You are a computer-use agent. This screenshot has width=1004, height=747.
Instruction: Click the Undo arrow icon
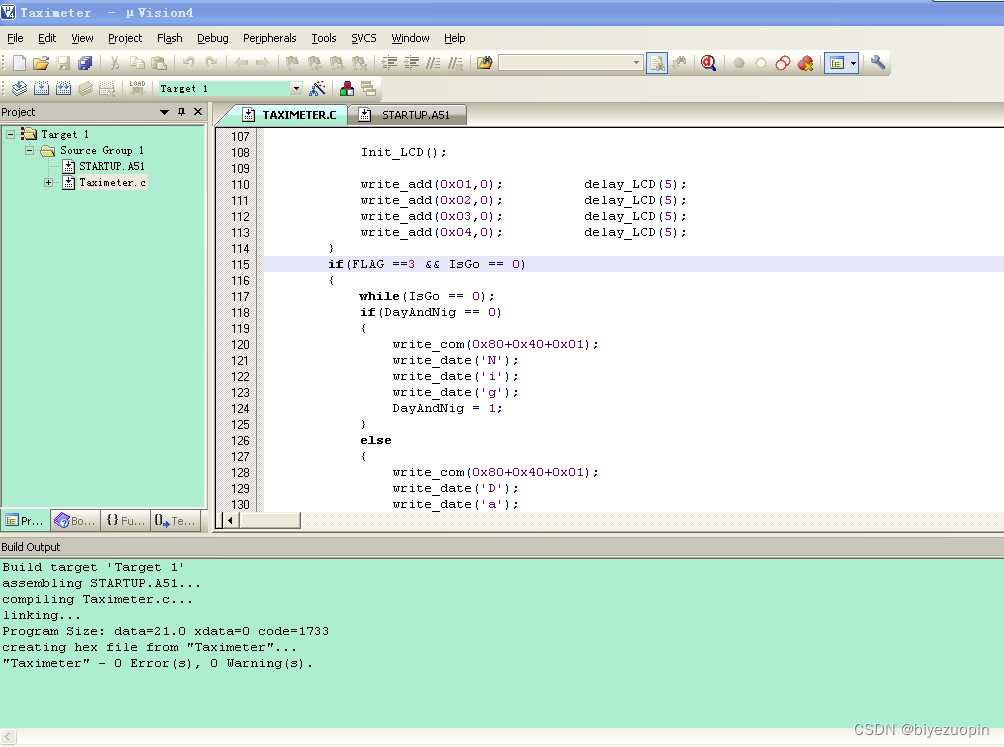[188, 63]
